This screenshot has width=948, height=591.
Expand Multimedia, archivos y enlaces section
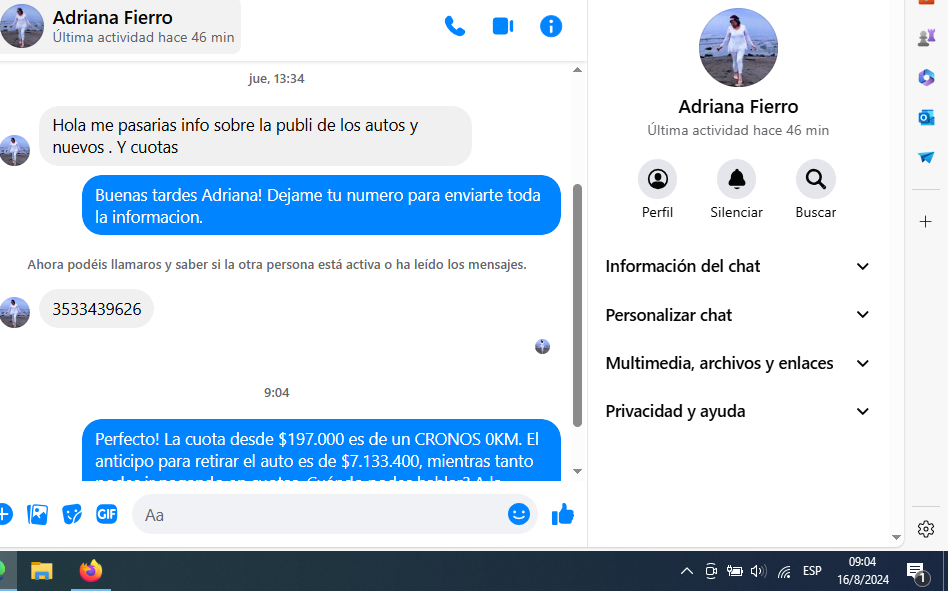click(738, 363)
